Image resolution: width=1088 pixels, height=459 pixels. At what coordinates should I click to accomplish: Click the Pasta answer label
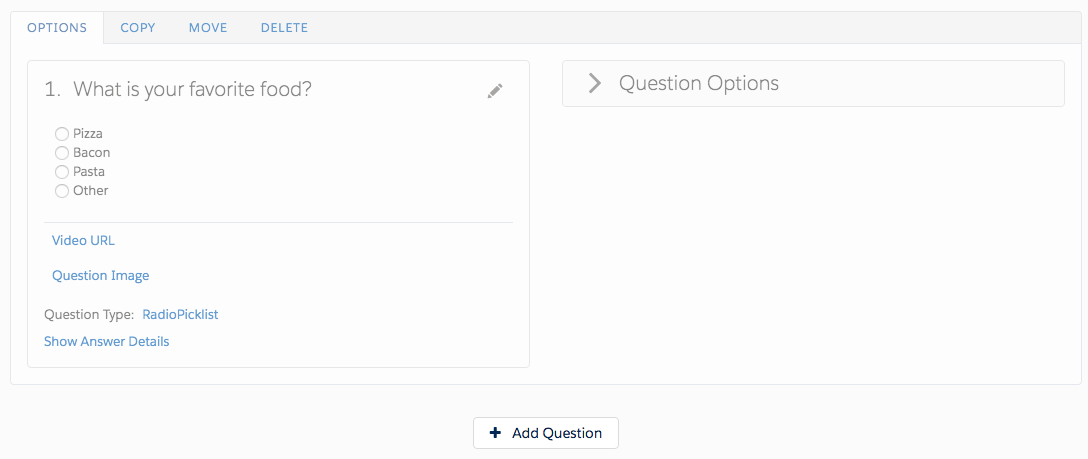(89, 172)
